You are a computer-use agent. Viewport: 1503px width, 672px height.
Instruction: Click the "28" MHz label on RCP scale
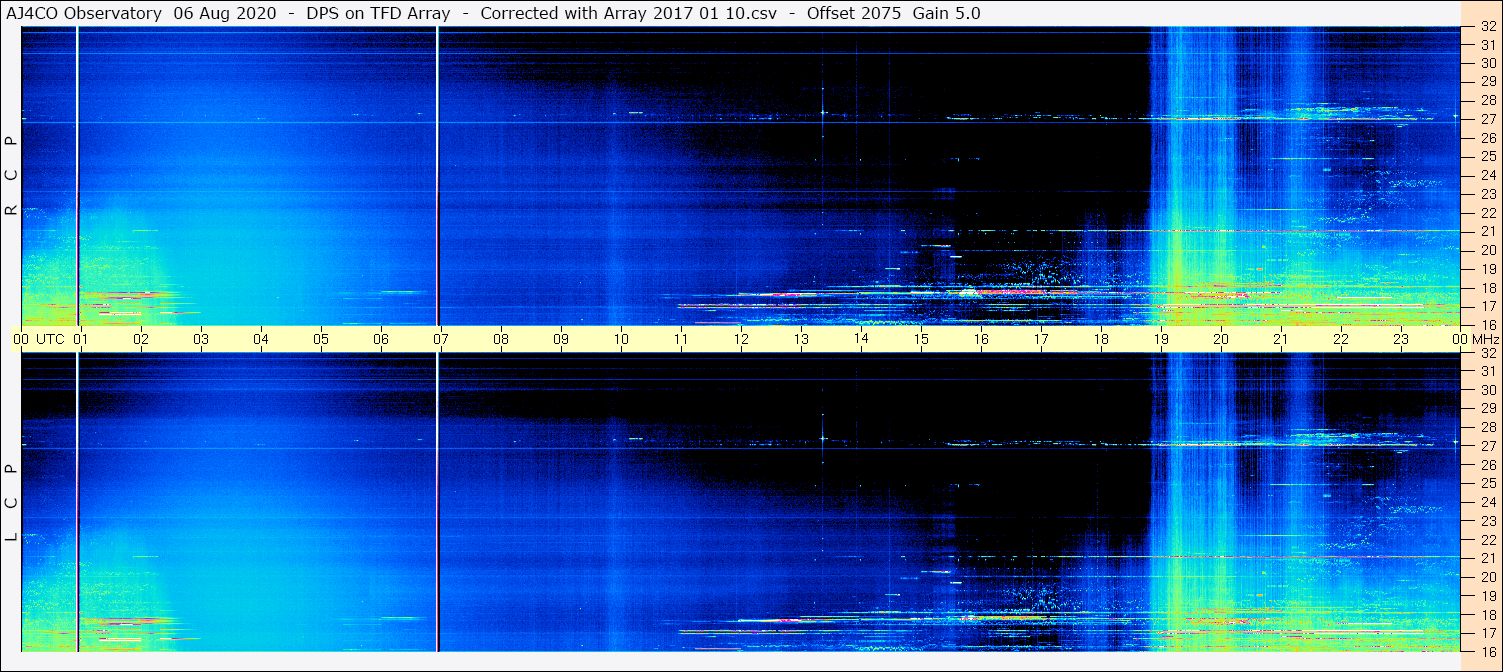pyautogui.click(x=1487, y=101)
